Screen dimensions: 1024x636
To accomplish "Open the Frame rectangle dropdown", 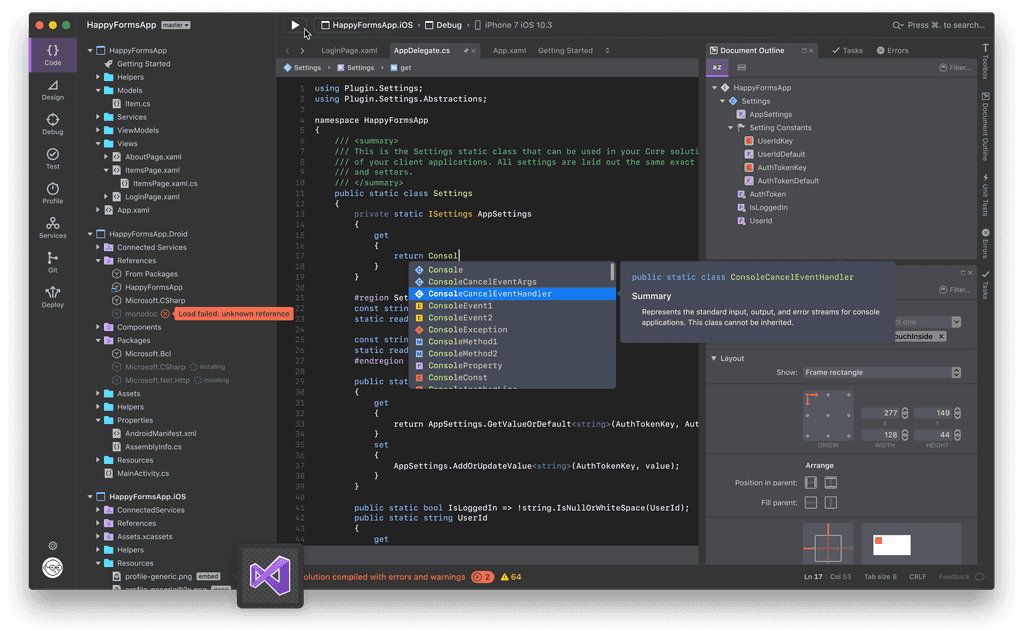I will pos(882,372).
